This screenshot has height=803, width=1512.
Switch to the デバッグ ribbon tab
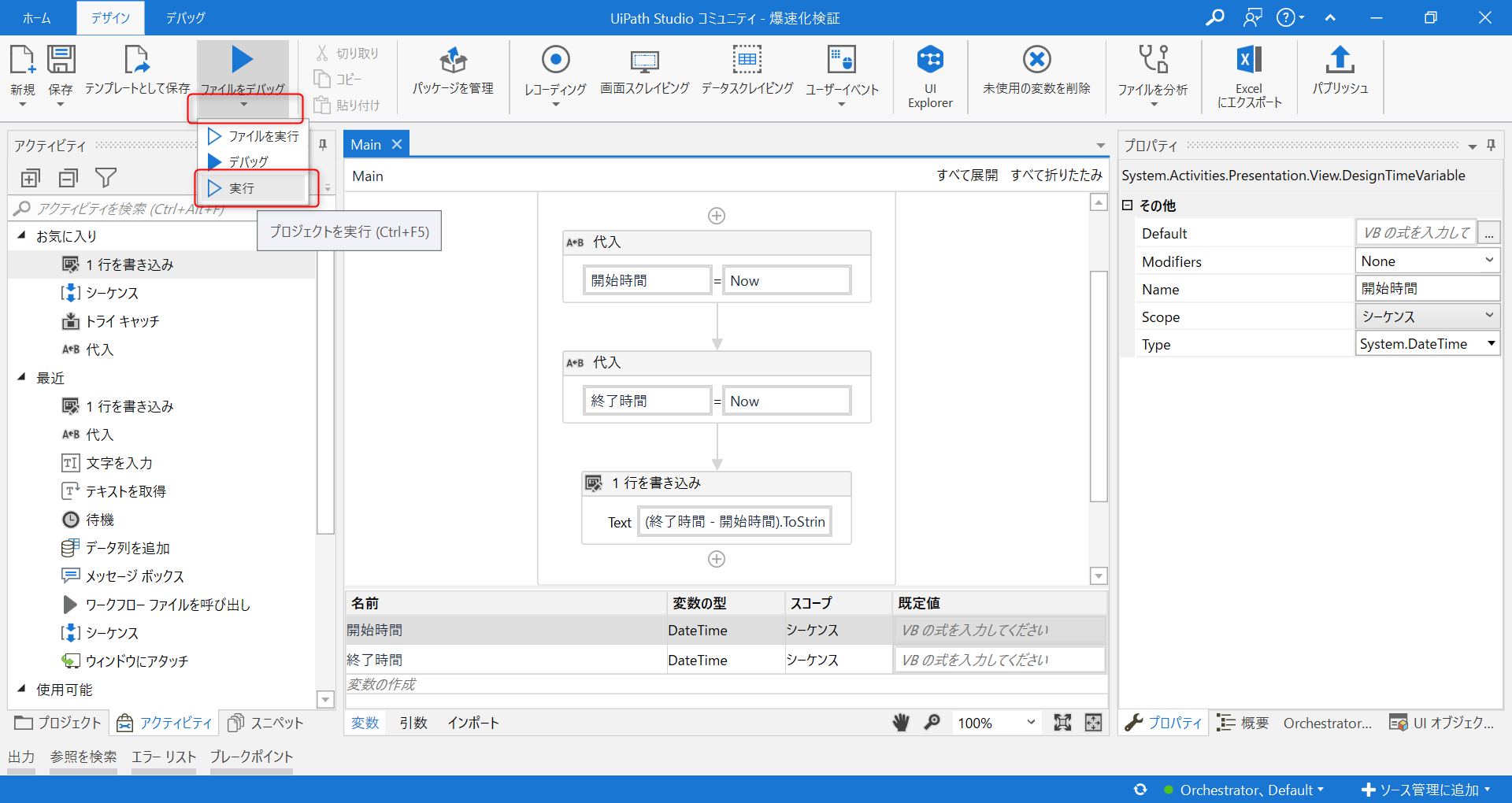[186, 17]
